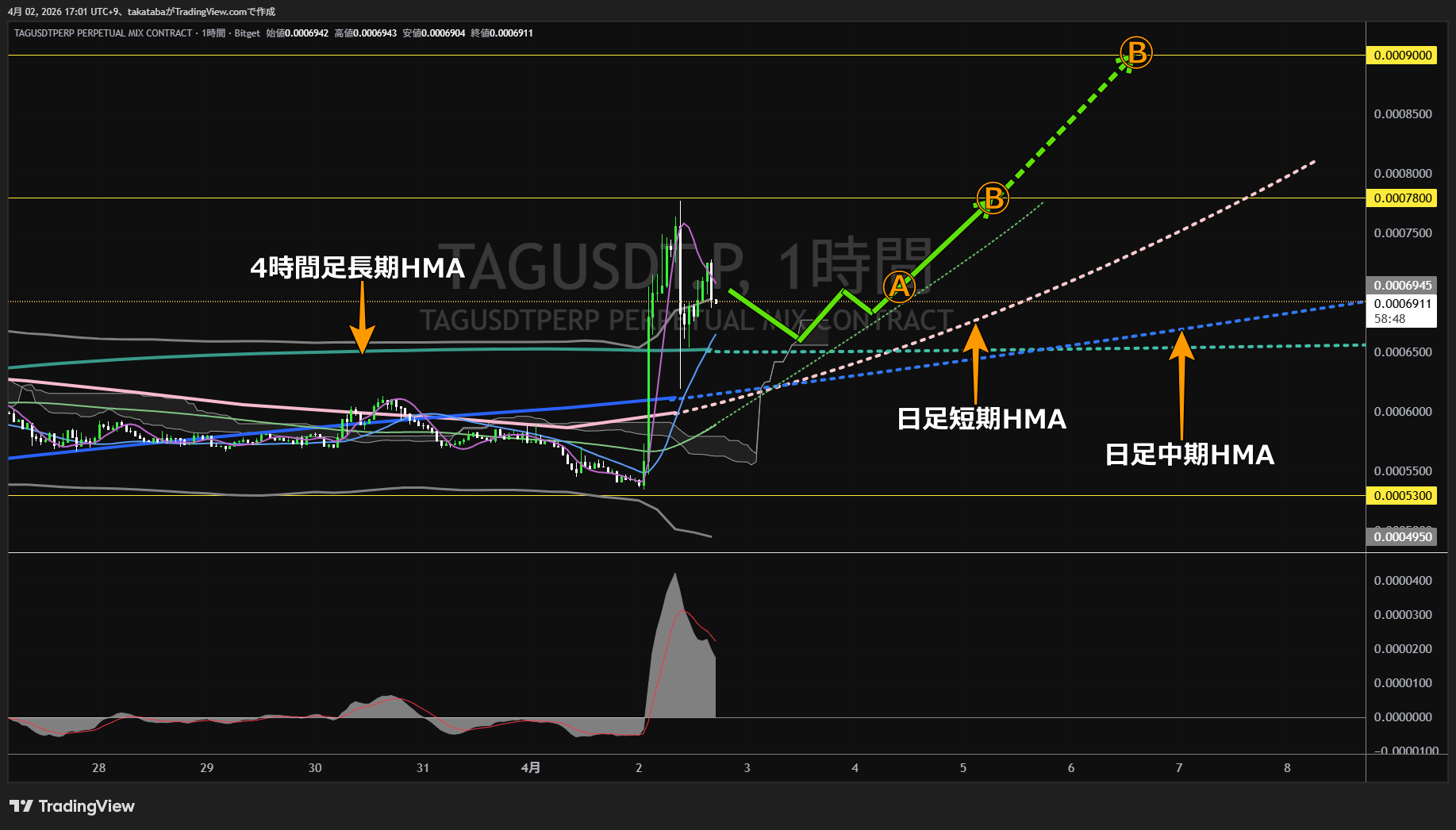Click the TradingView logo at bottom left
This screenshot has height=830, width=1456.
point(72,806)
